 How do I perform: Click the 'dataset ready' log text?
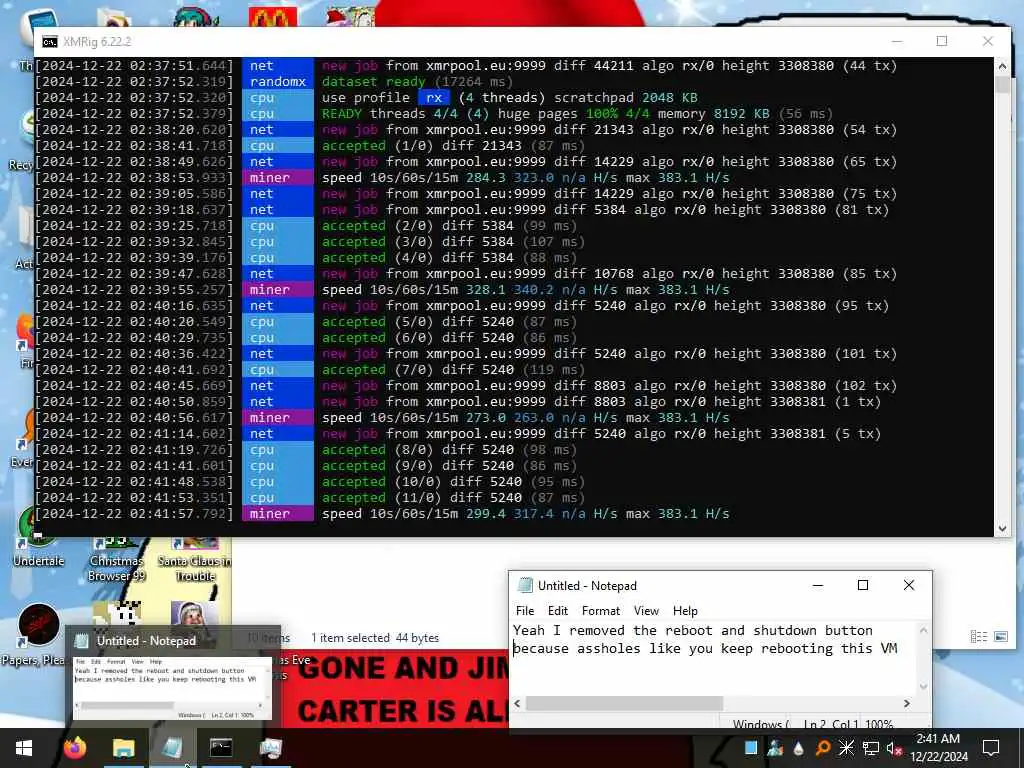(374, 82)
